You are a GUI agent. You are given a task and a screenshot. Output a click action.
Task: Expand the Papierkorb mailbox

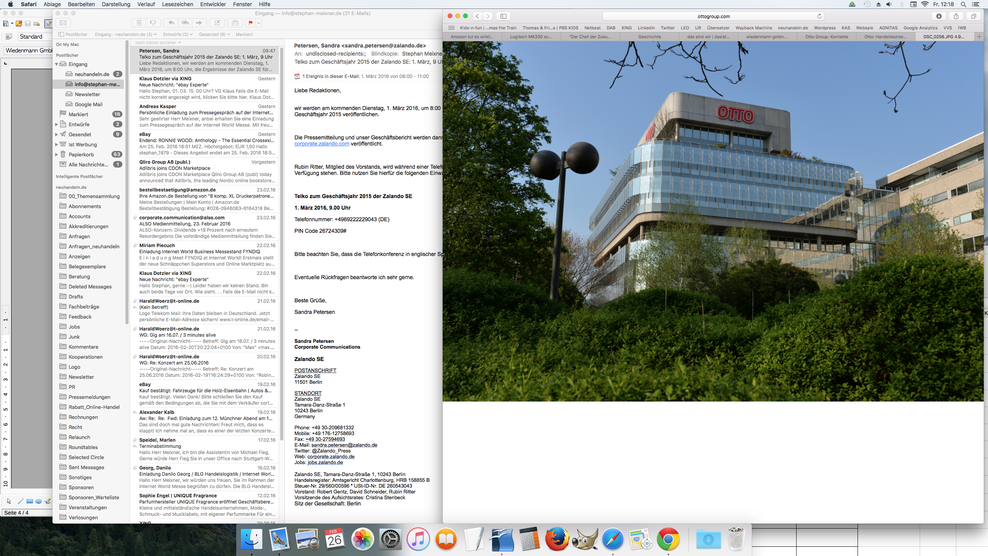pos(56,154)
